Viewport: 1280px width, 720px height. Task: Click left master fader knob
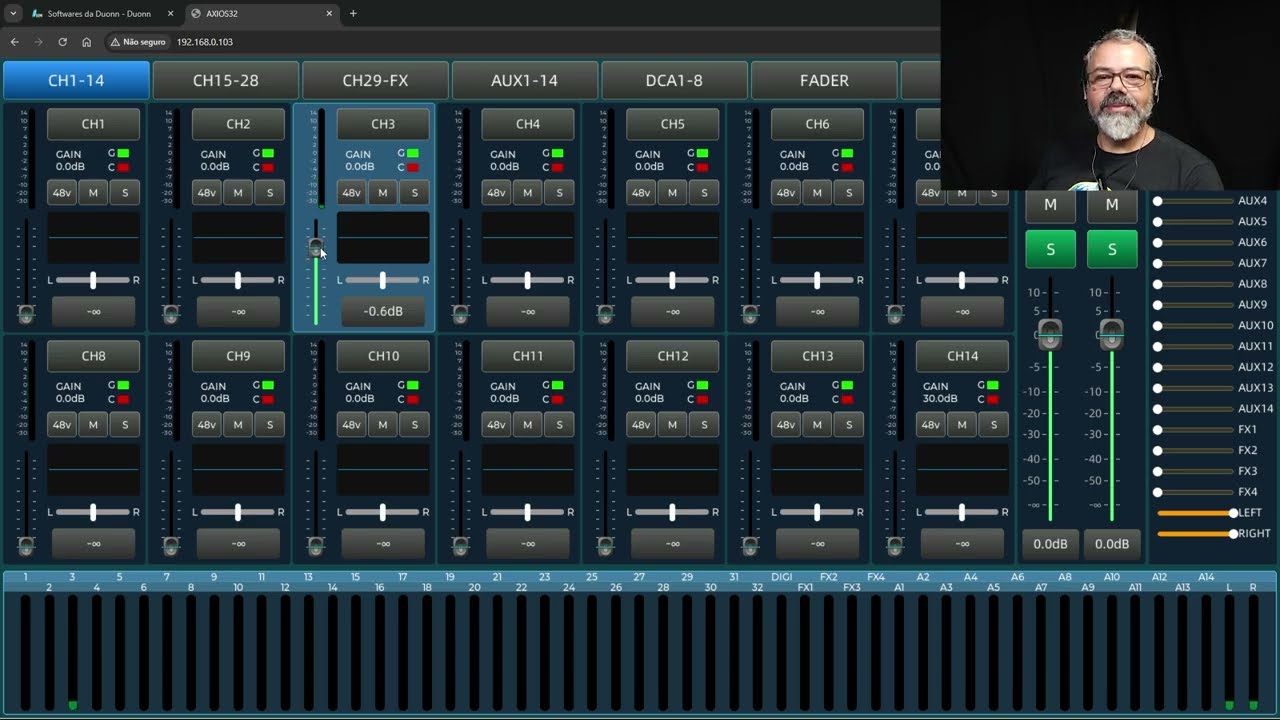click(x=1050, y=333)
